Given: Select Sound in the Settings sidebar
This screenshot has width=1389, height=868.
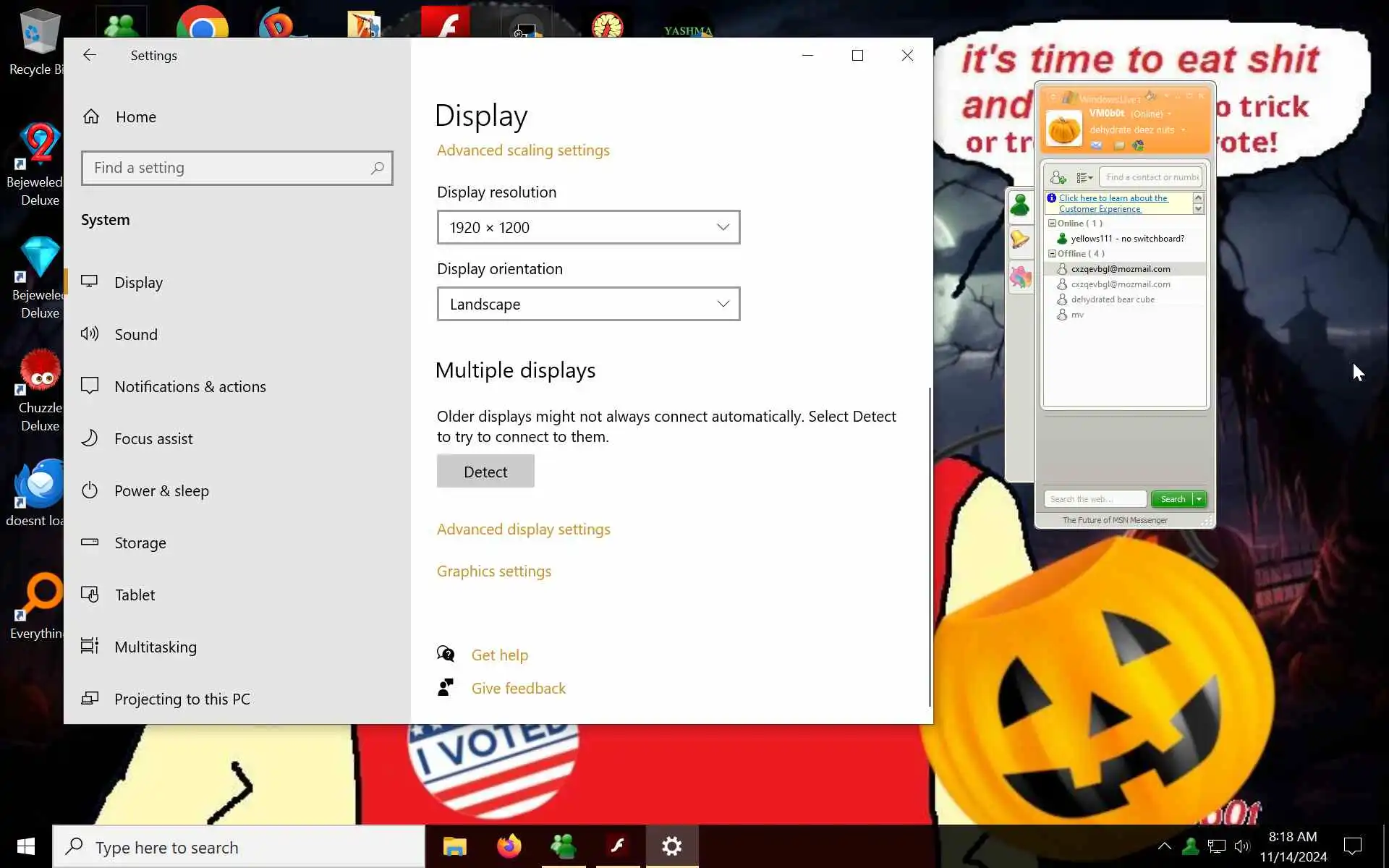Looking at the screenshot, I should click(136, 334).
